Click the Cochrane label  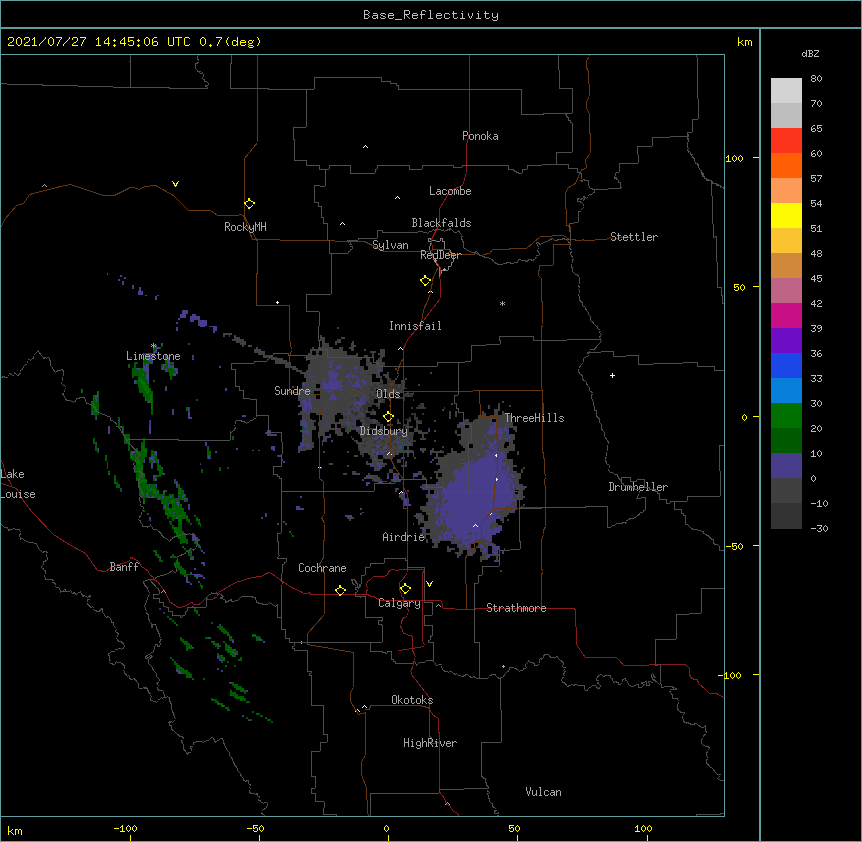(322, 568)
